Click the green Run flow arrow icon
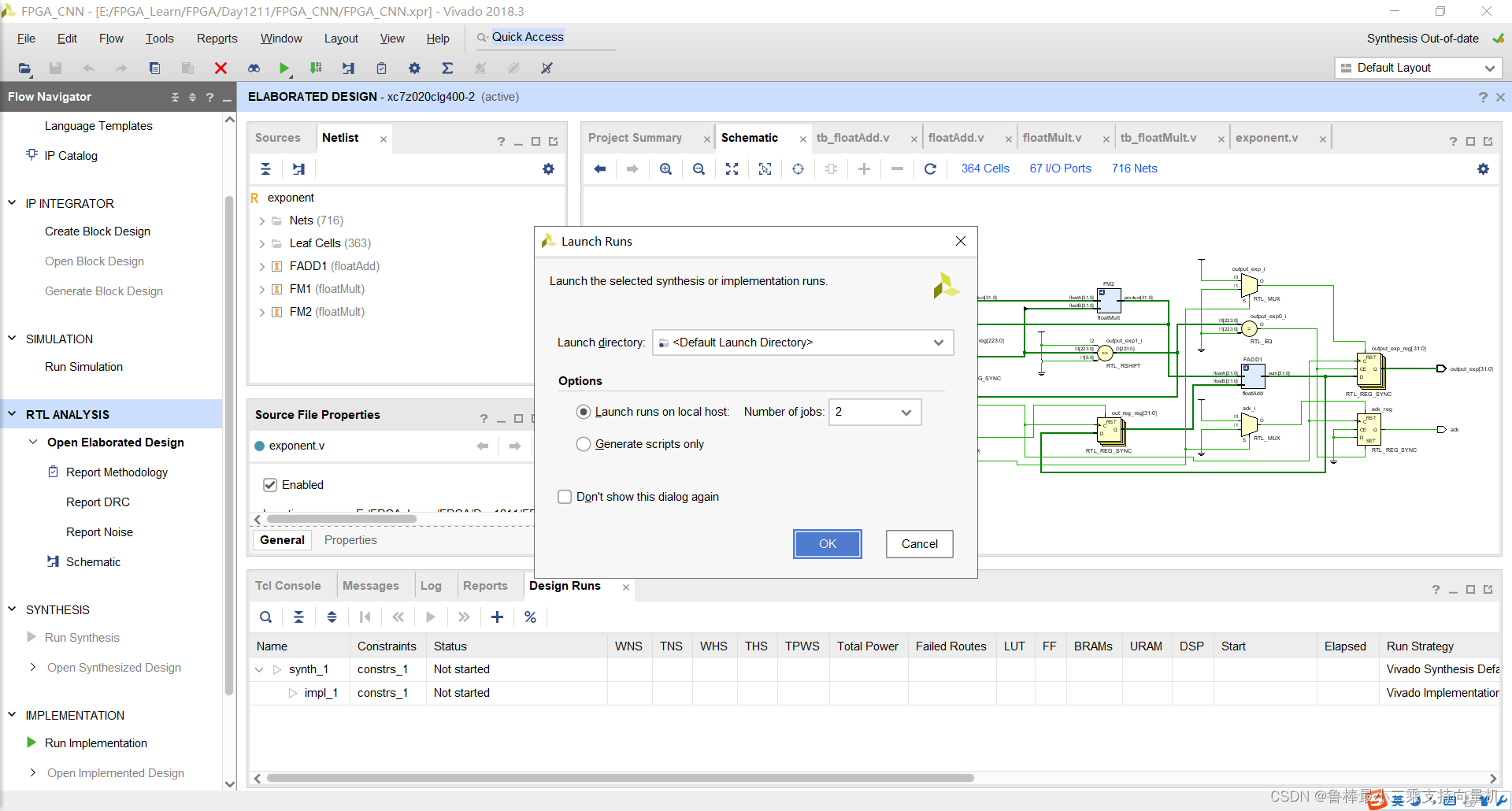The image size is (1512, 811). coord(284,69)
